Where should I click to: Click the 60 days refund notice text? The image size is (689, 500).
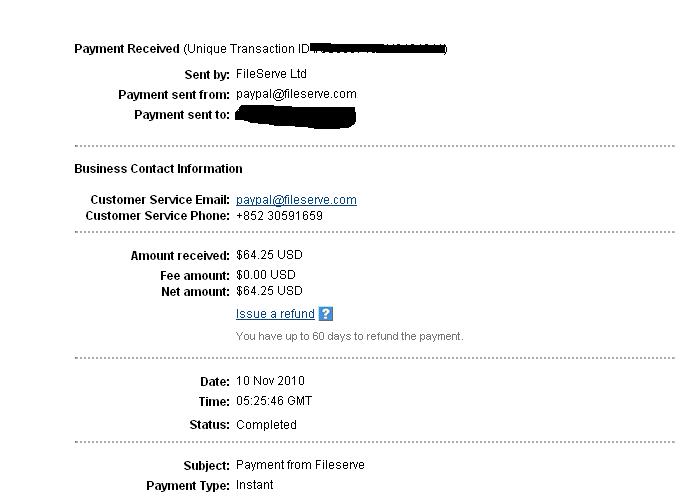coord(349,337)
